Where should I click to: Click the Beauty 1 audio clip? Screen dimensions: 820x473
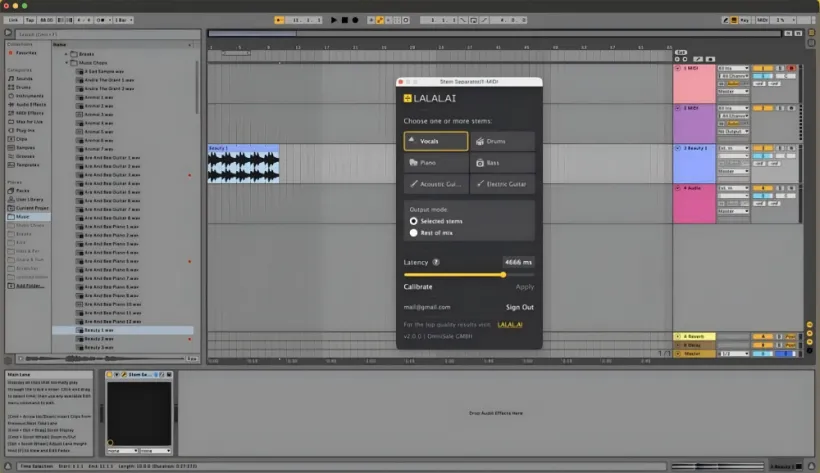(243, 164)
